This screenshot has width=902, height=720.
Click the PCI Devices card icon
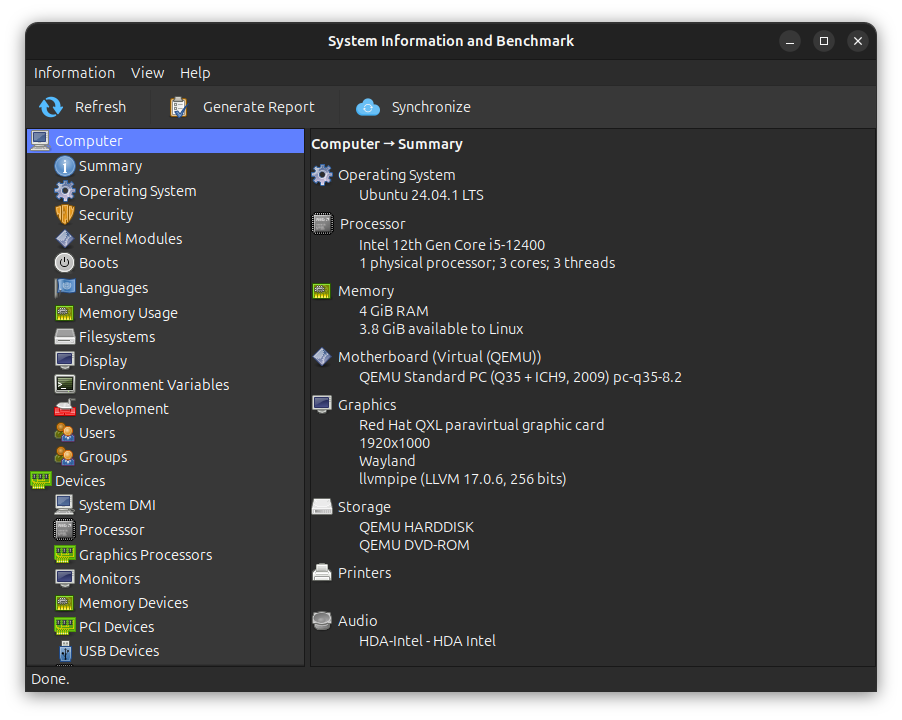(x=64, y=626)
